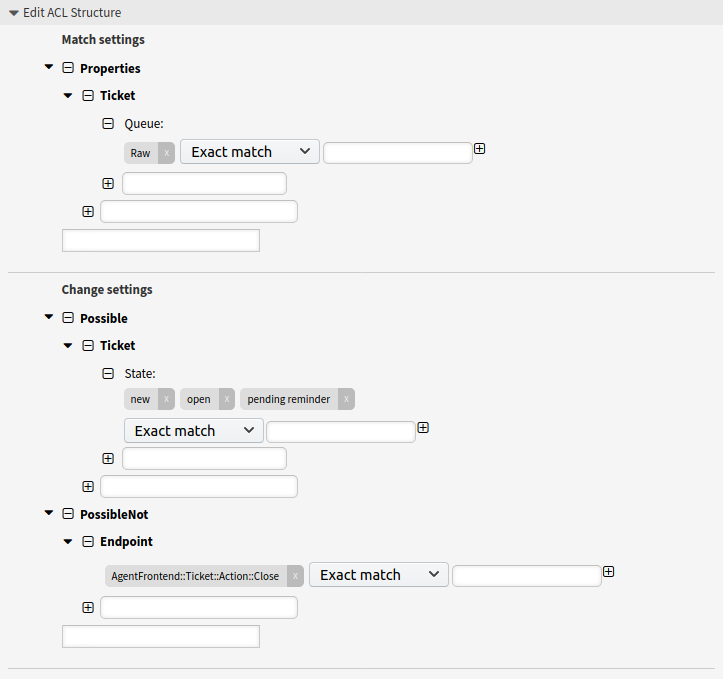Click the minus icon beside Properties
This screenshot has height=679, width=723.
pos(68,68)
